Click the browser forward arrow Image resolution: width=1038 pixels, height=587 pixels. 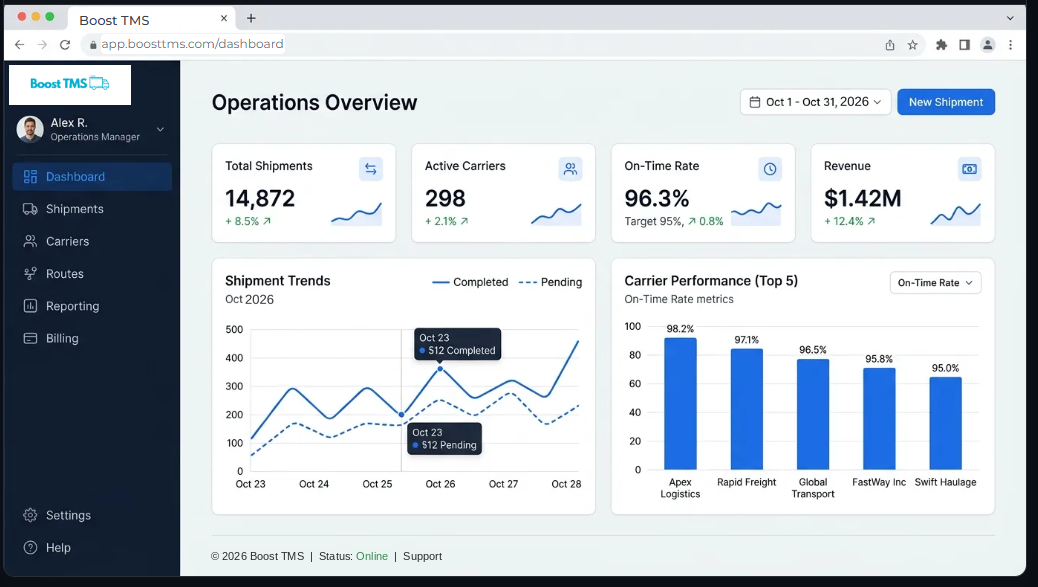click(x=42, y=44)
